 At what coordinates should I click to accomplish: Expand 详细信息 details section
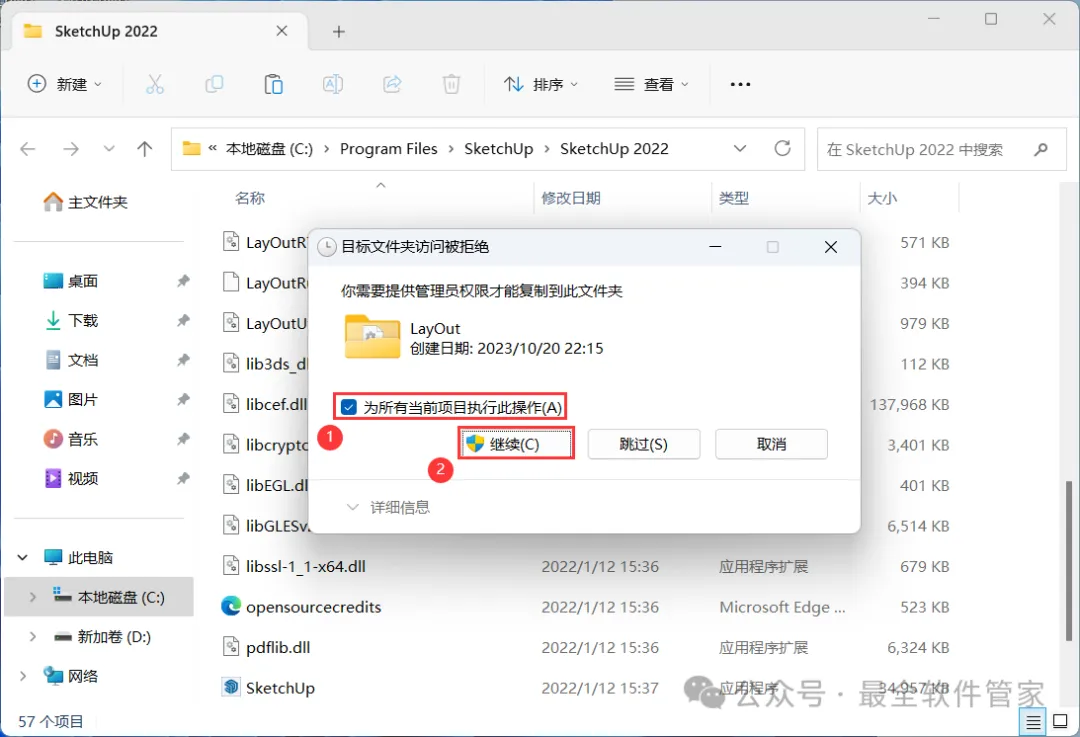388,508
